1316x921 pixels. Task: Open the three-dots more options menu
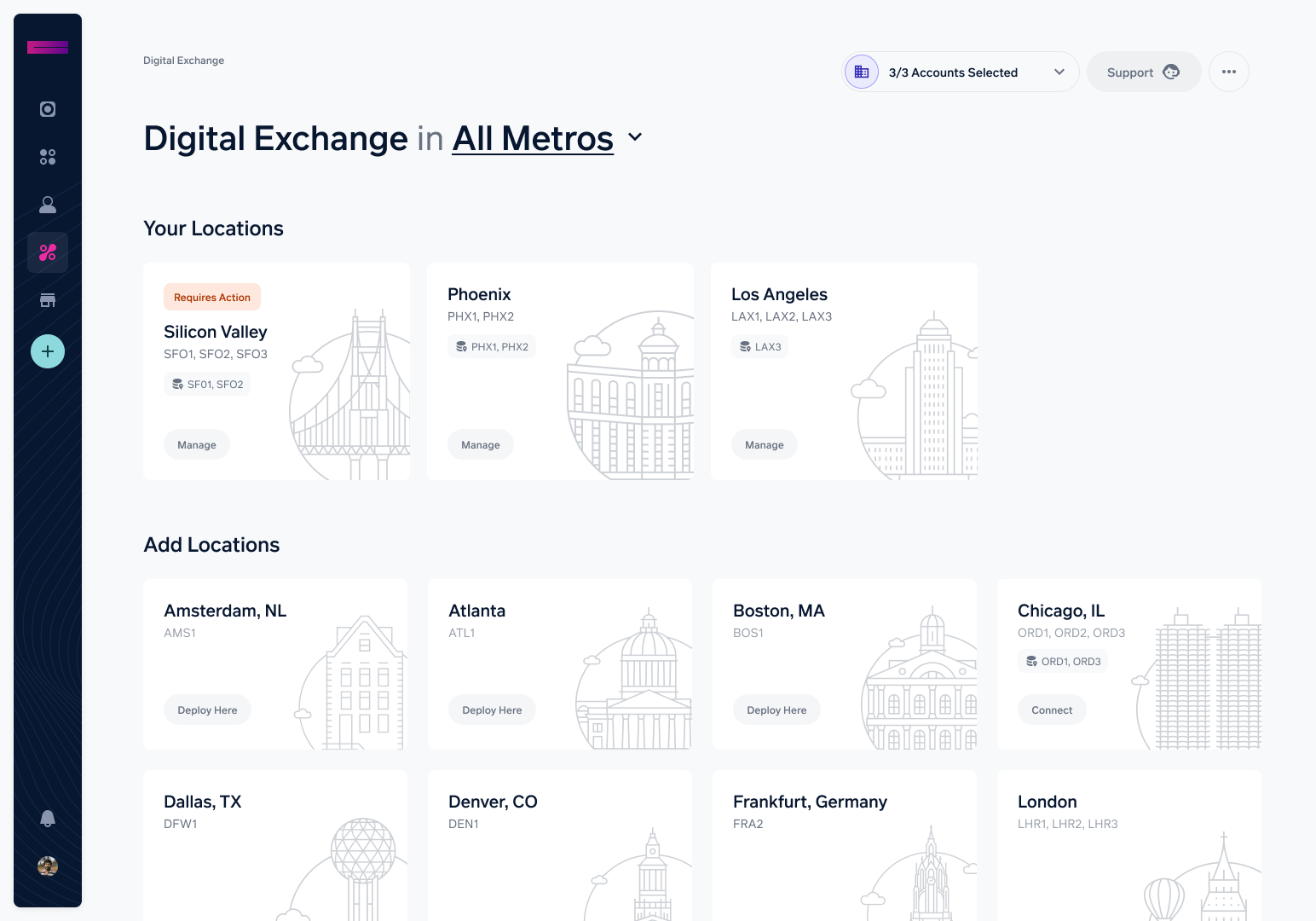[1229, 72]
